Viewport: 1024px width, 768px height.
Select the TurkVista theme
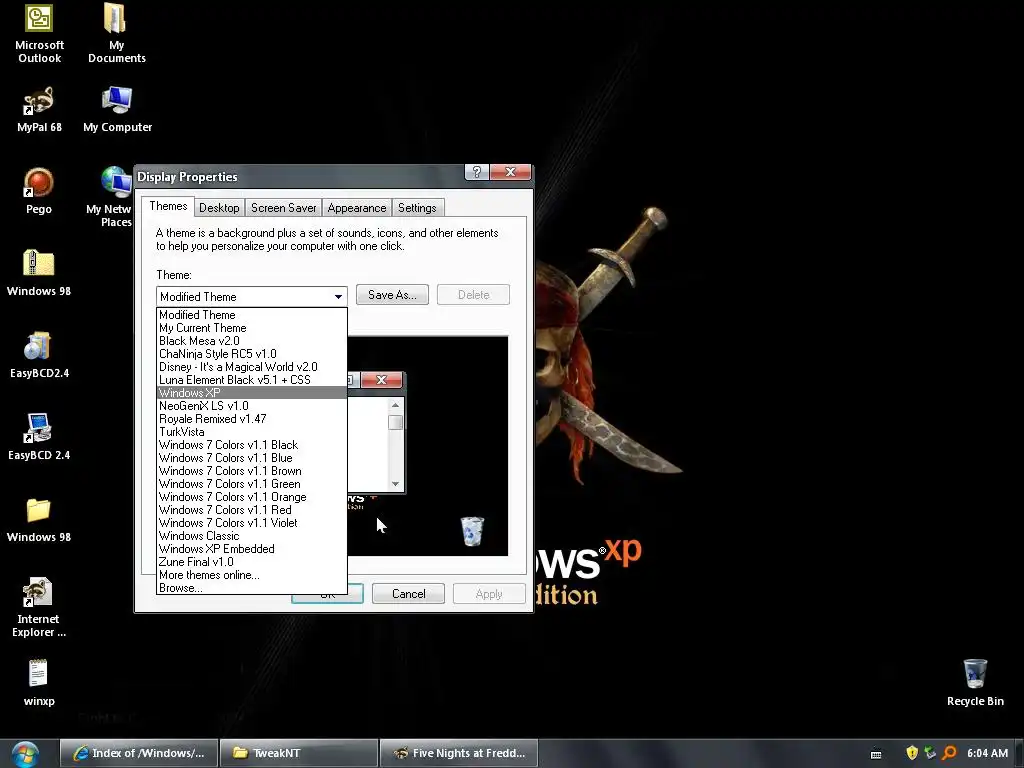tap(251, 432)
